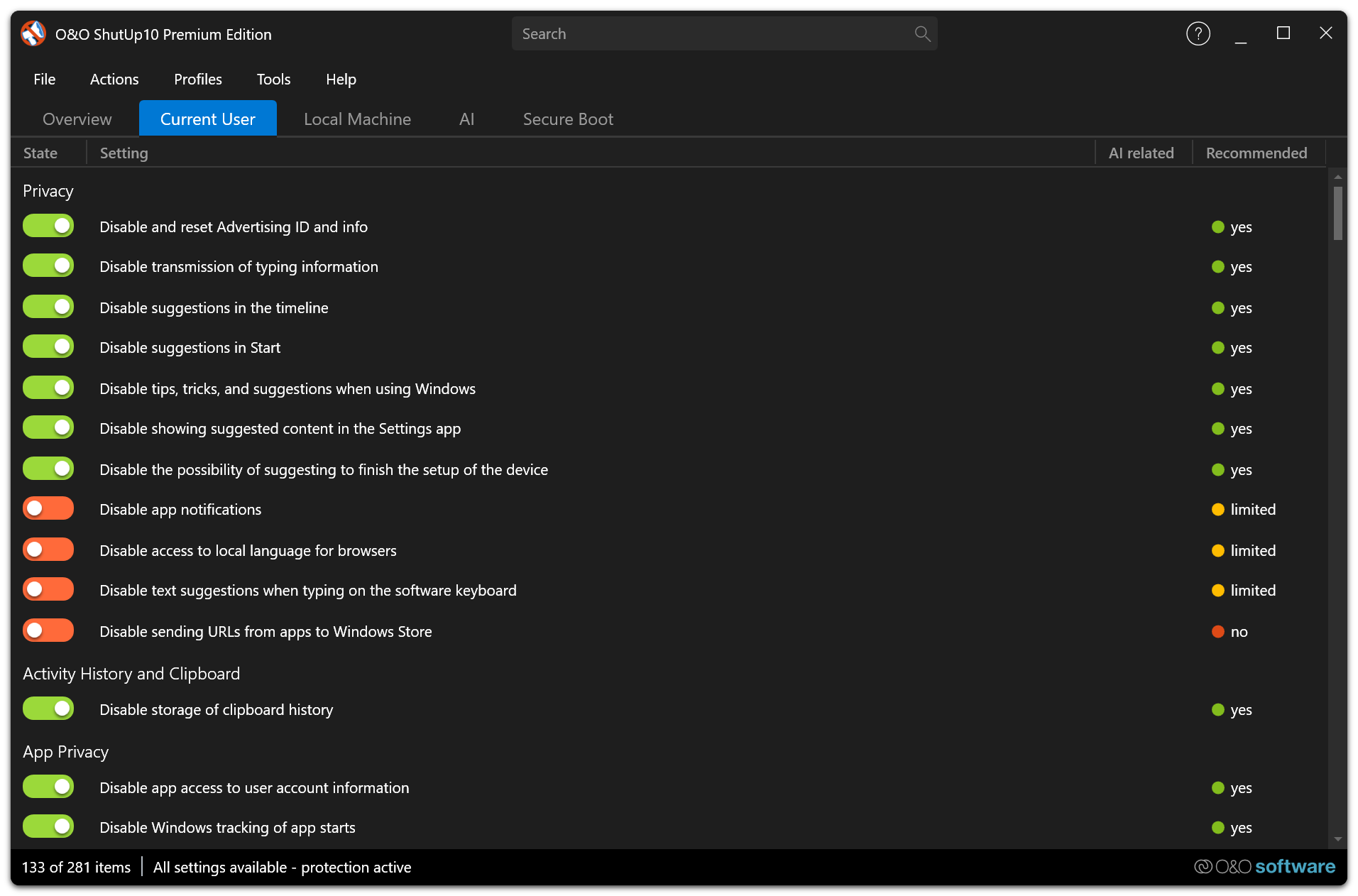Toggle Disable and reset Advertising ID switch

[48, 226]
